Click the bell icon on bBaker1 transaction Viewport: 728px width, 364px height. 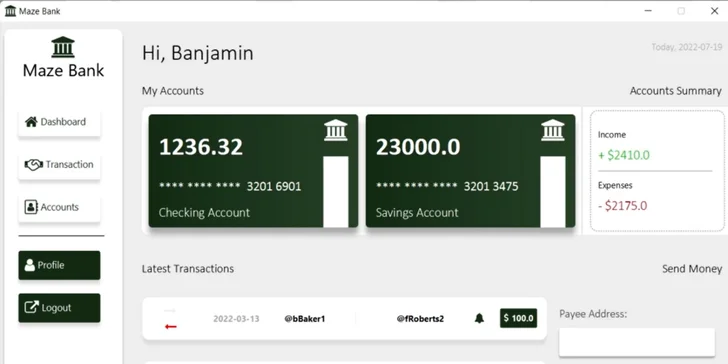point(479,318)
